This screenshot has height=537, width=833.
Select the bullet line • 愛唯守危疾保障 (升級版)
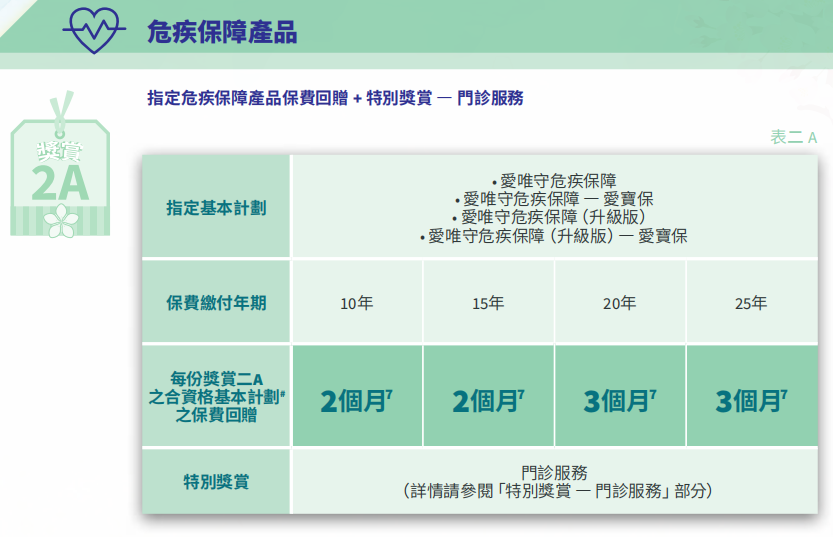549,217
